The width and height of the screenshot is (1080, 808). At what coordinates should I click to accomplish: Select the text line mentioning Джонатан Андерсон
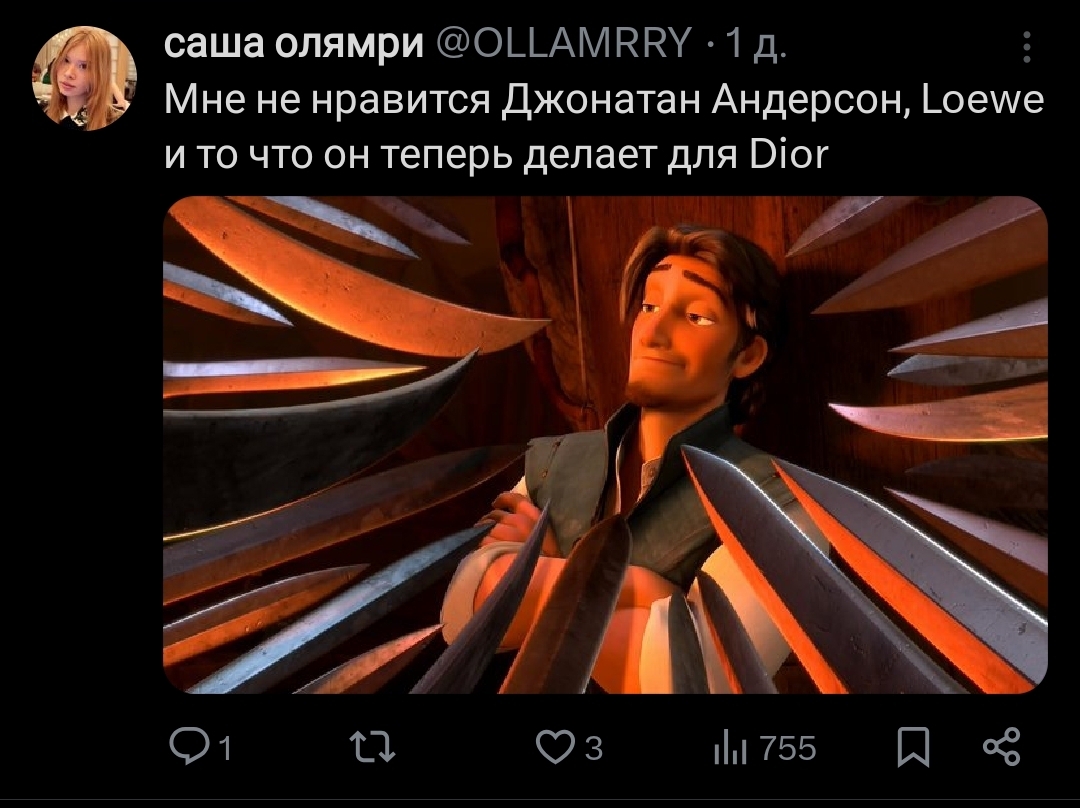tap(604, 101)
